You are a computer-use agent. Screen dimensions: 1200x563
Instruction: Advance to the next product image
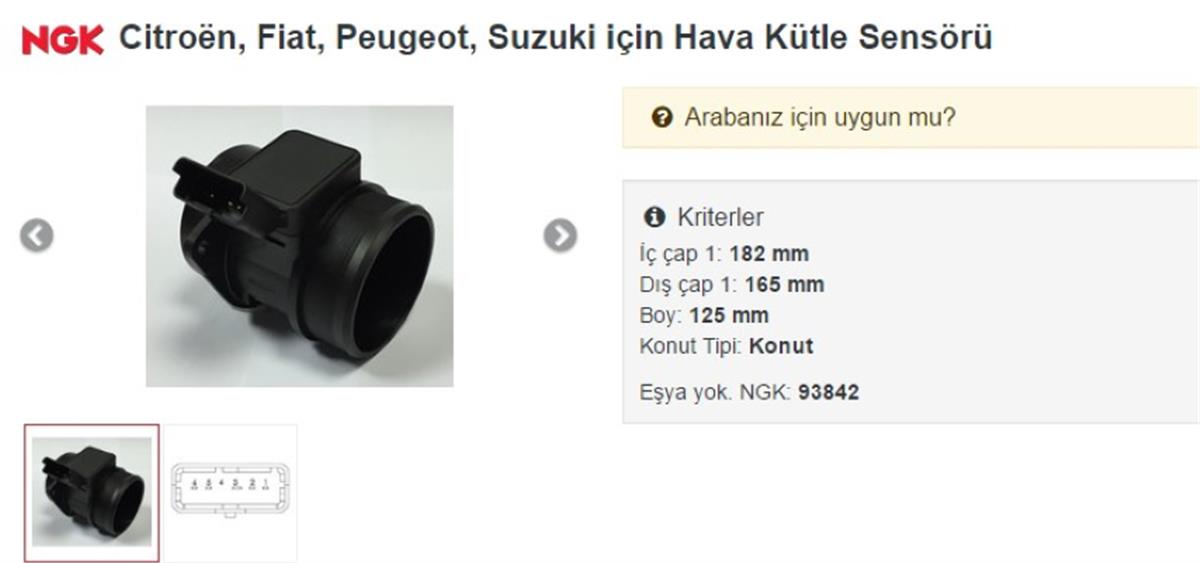[560, 235]
